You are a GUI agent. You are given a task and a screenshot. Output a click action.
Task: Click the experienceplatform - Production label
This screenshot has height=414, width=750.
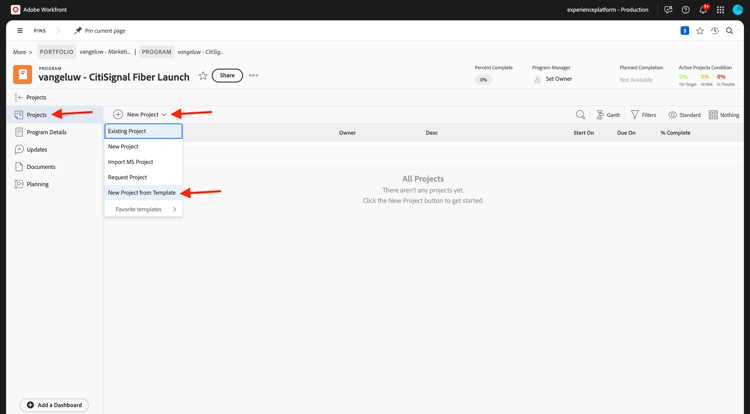[x=607, y=10]
